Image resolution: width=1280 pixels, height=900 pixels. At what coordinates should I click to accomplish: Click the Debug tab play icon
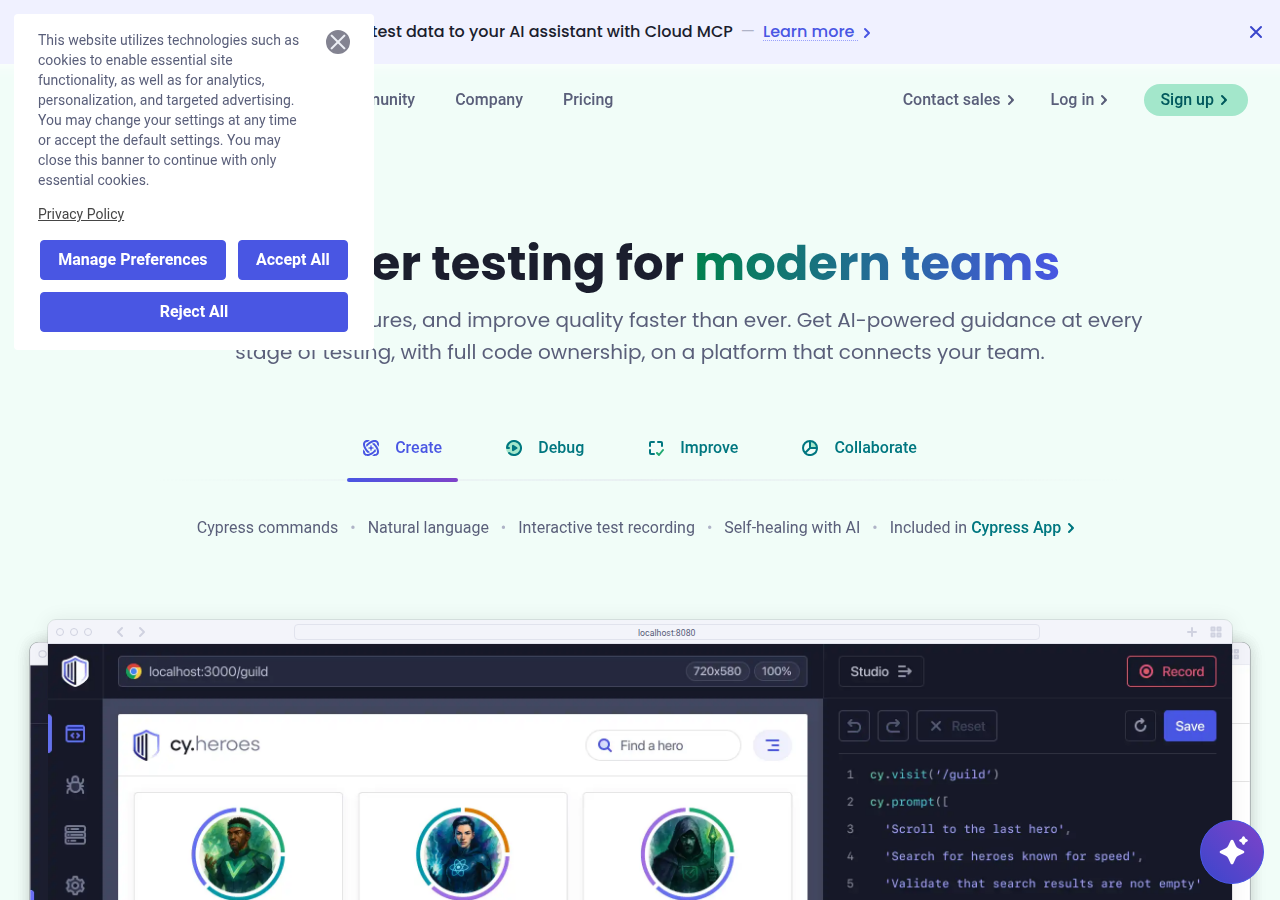click(514, 448)
